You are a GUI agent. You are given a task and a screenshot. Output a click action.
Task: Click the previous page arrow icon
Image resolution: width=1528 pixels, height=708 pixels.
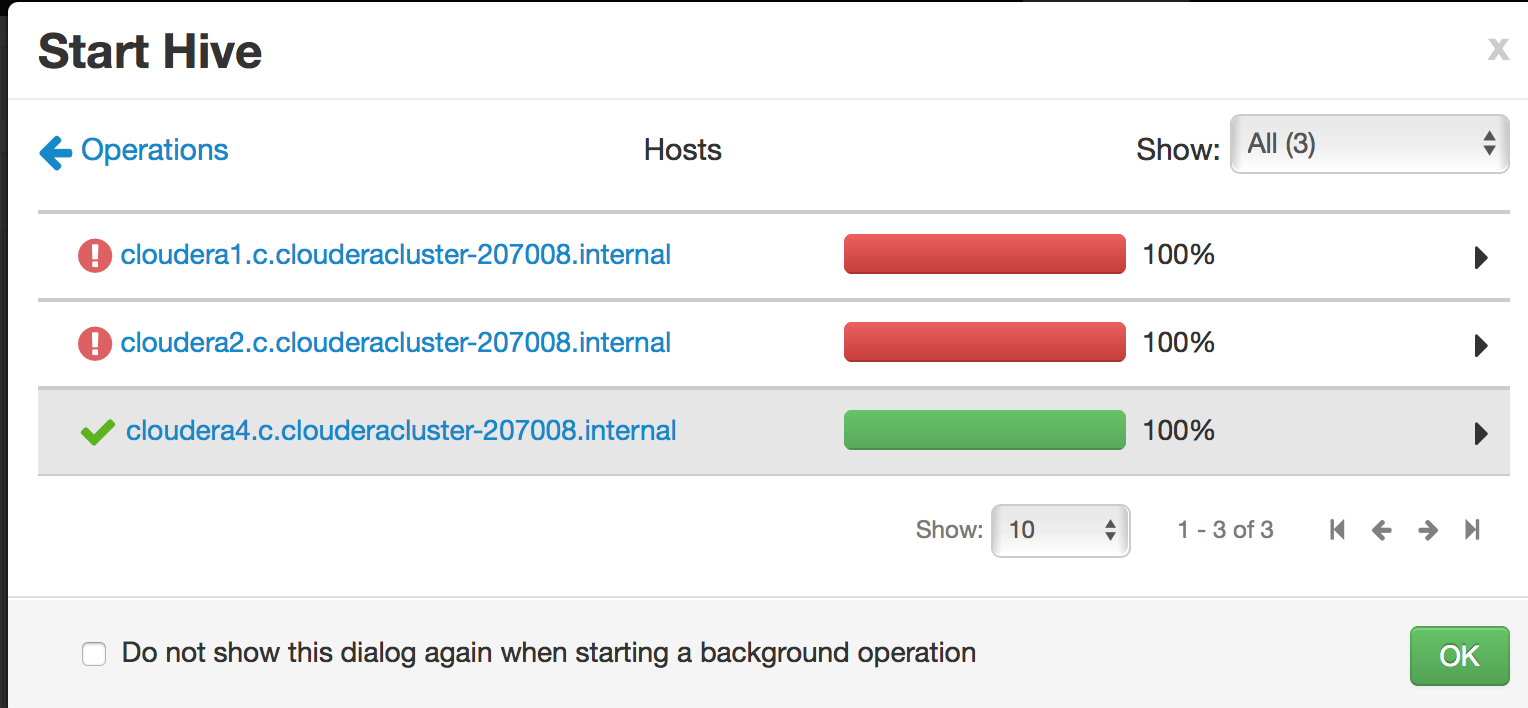click(1382, 530)
